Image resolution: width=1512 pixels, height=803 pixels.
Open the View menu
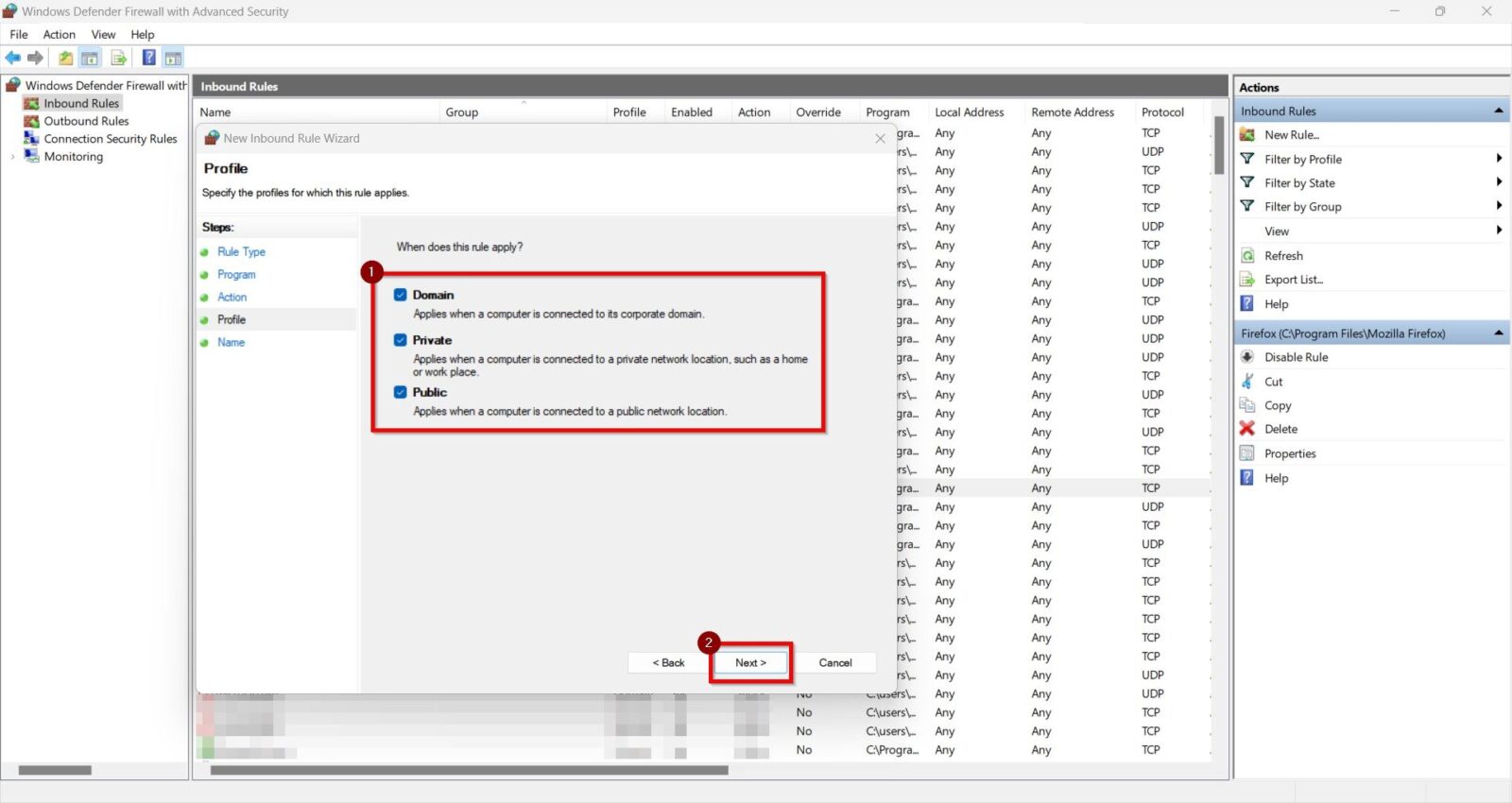tap(103, 35)
